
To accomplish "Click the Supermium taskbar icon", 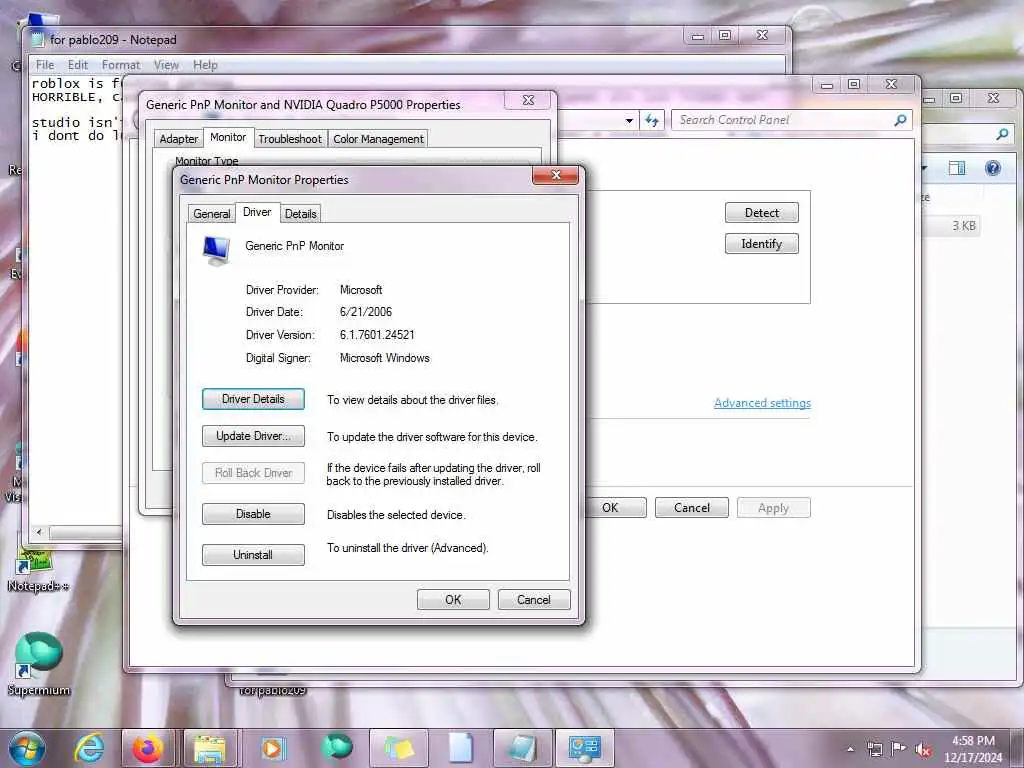I will coord(336,747).
